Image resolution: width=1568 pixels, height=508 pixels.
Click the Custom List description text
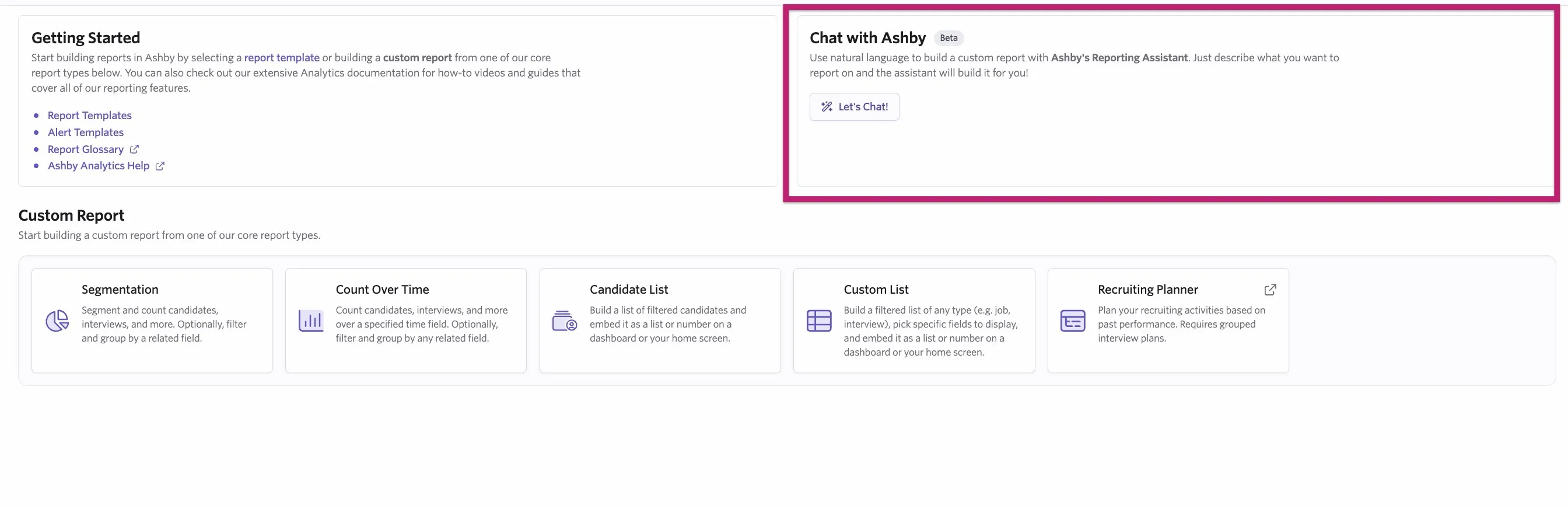coord(930,330)
